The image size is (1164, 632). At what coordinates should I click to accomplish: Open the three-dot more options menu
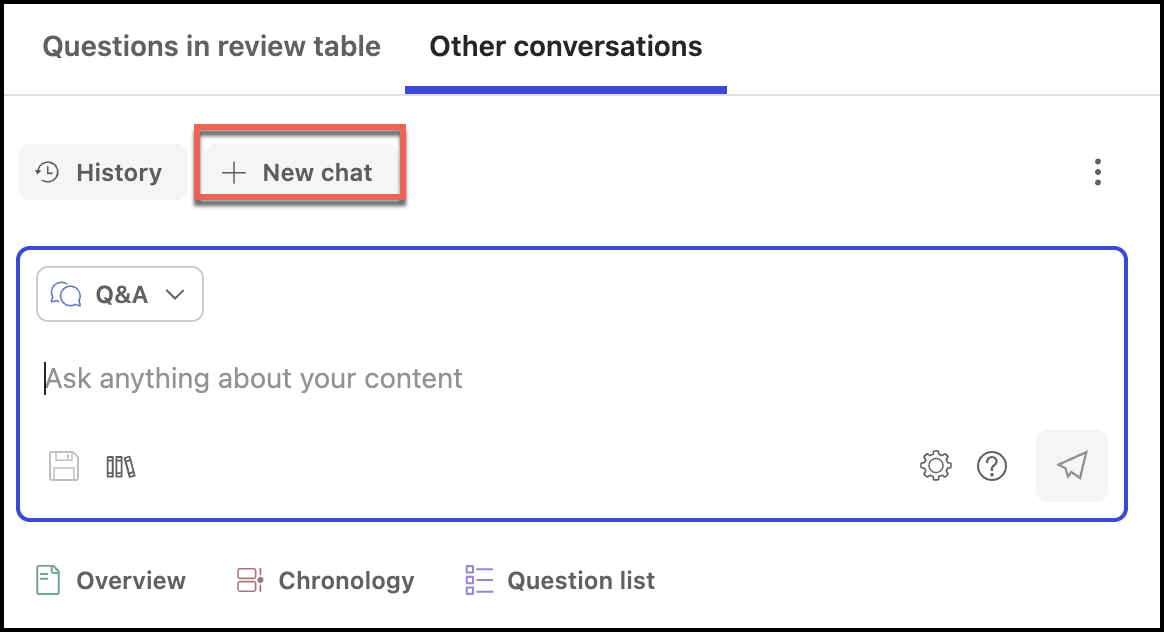(x=1097, y=172)
